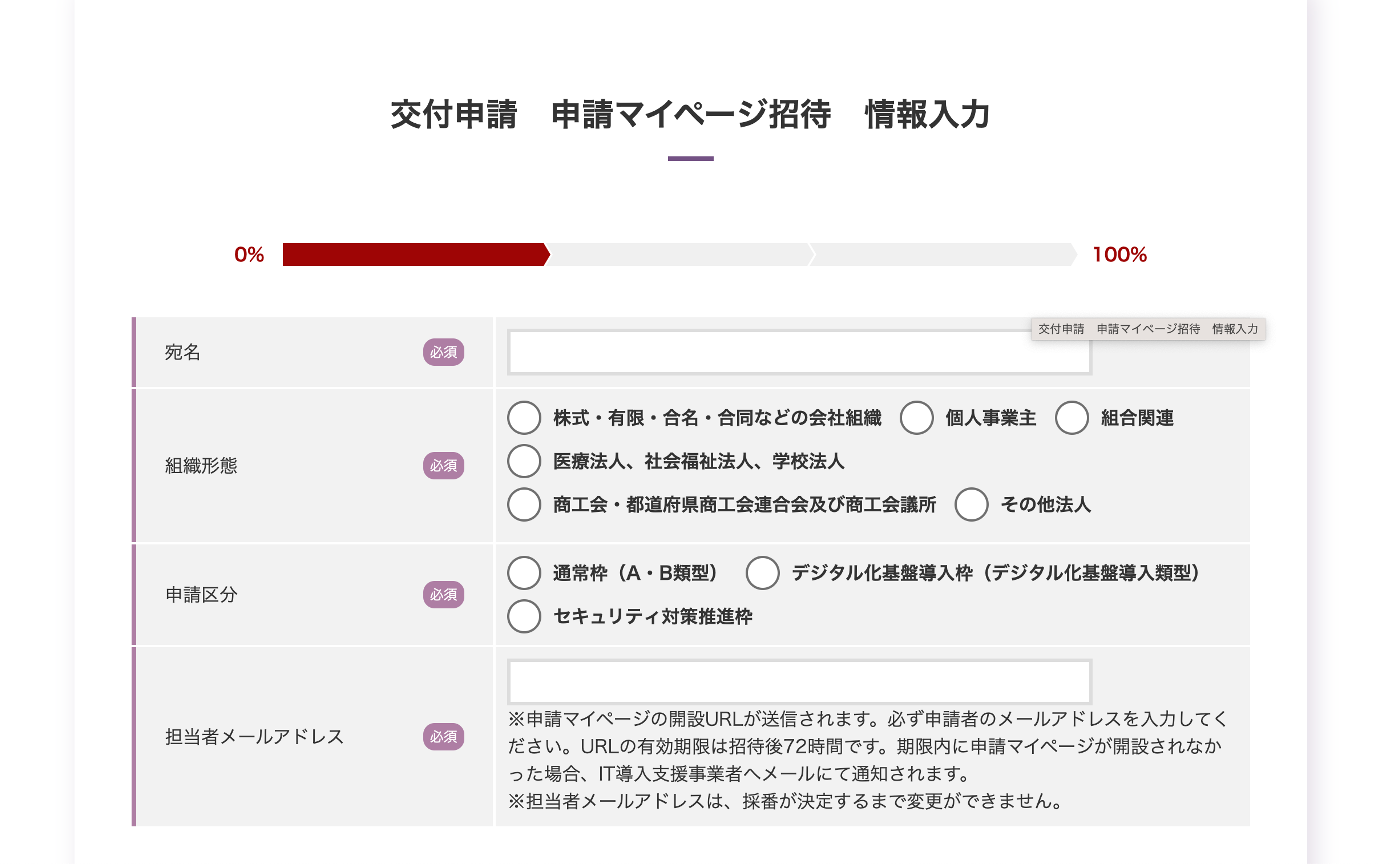The width and height of the screenshot is (1400, 864).
Task: Click the 交付申請 申請マイページ招待 tooltip label
Action: tap(1146, 329)
